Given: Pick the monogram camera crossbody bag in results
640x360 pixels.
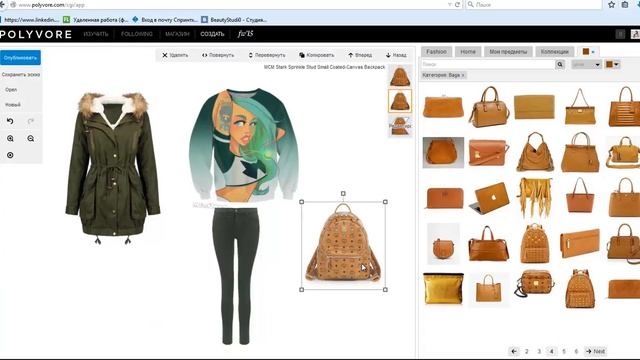Looking at the screenshot, I should [x=535, y=283].
